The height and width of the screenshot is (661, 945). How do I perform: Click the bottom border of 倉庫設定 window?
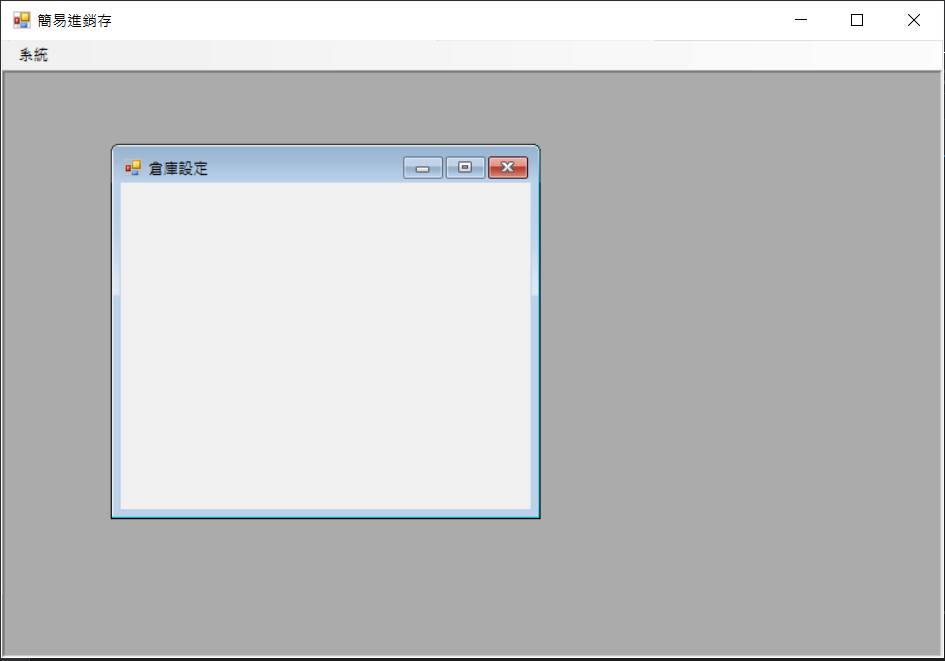point(325,514)
